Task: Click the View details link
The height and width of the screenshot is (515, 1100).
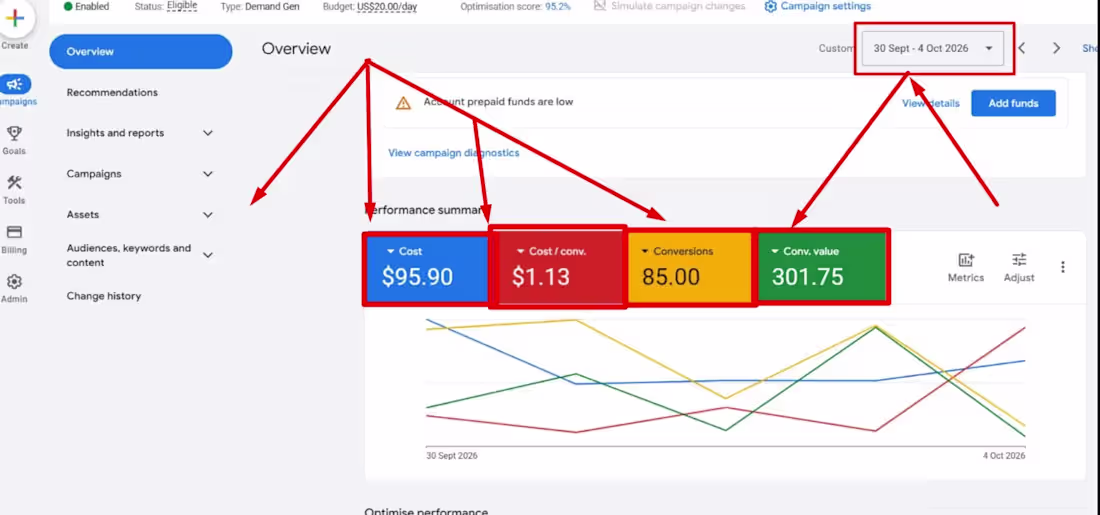Action: [930, 103]
